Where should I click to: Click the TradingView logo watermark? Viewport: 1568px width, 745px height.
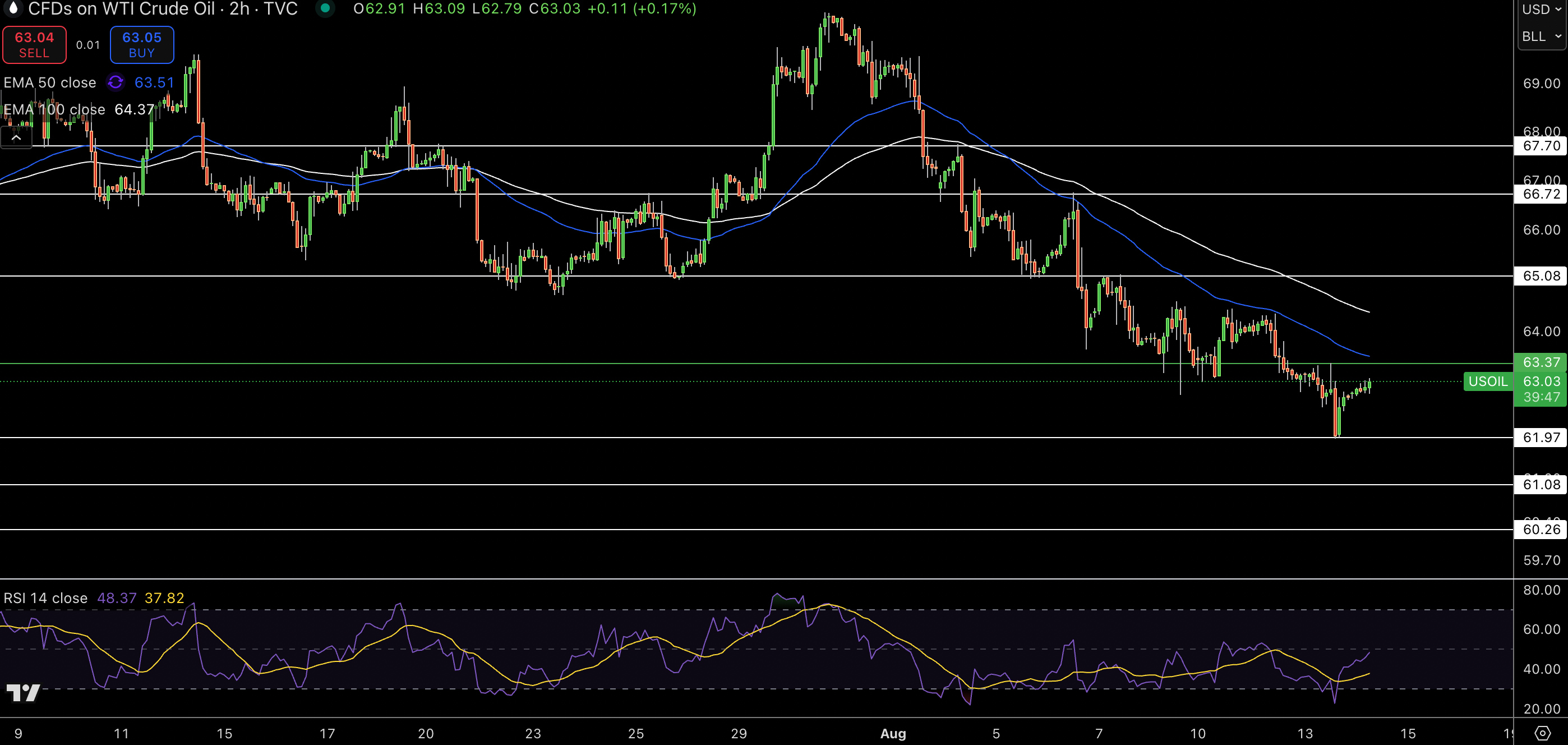tap(23, 693)
